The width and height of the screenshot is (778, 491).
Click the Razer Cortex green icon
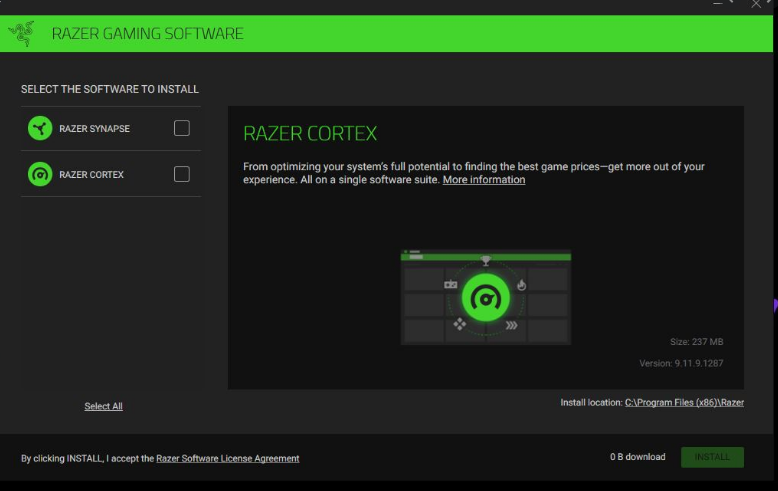point(40,175)
